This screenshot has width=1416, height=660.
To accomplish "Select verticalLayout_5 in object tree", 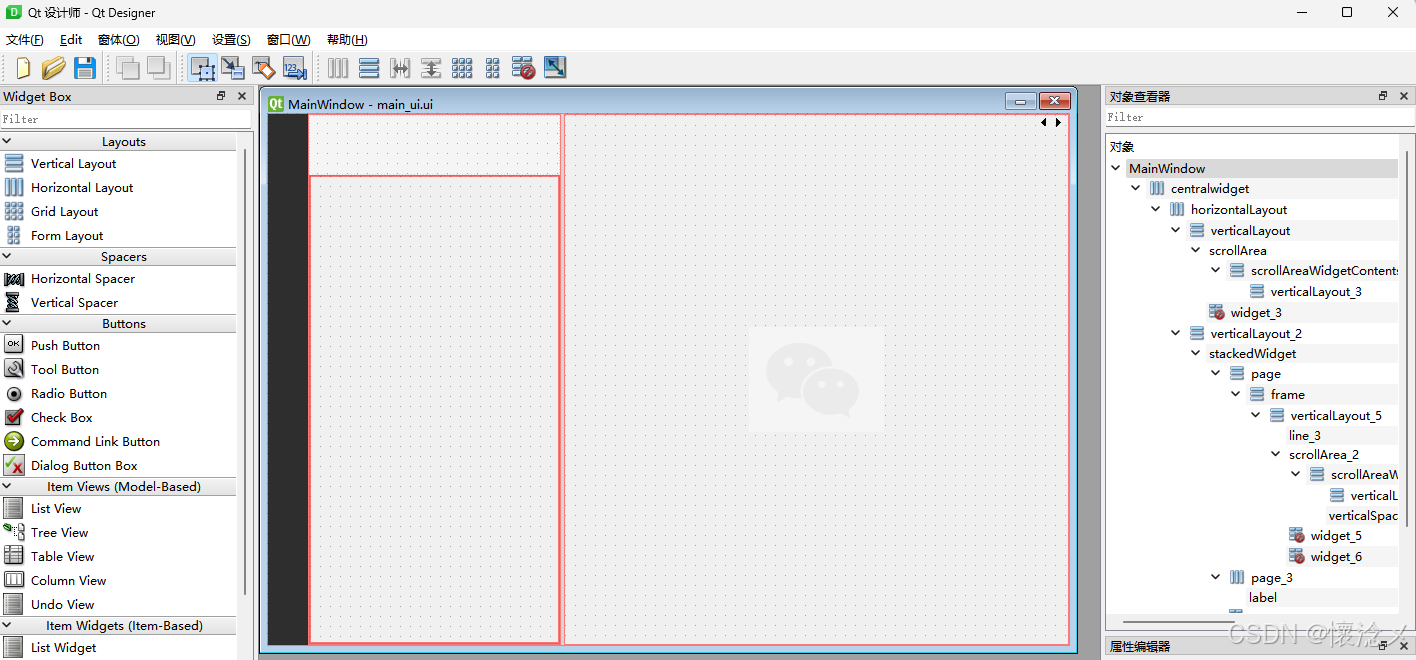I will pos(1336,415).
